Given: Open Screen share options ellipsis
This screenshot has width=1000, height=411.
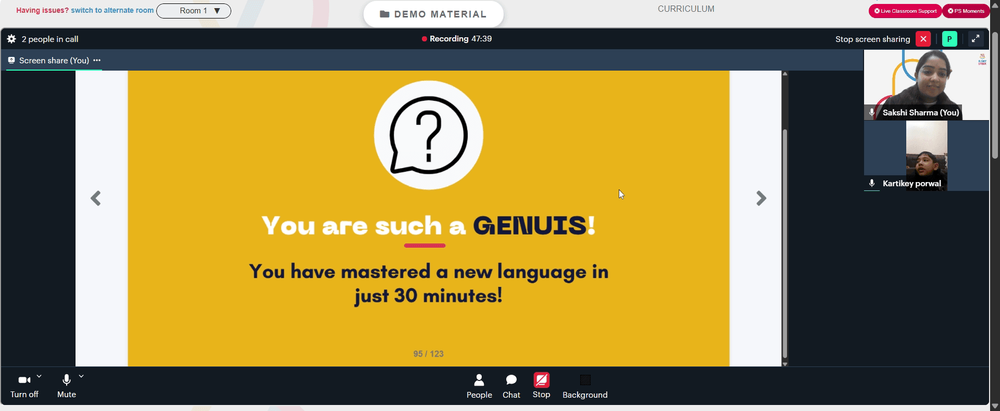Looking at the screenshot, I should (x=97, y=60).
